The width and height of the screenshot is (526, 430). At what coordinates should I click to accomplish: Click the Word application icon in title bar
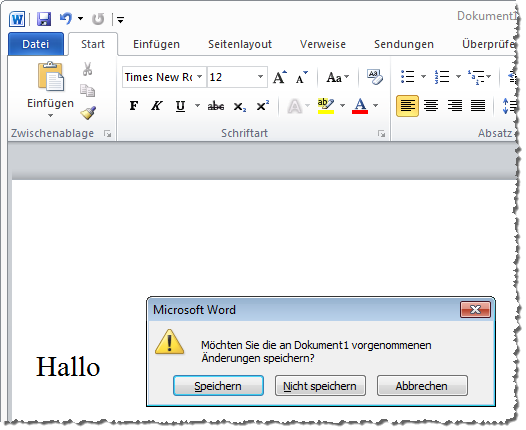17,19
